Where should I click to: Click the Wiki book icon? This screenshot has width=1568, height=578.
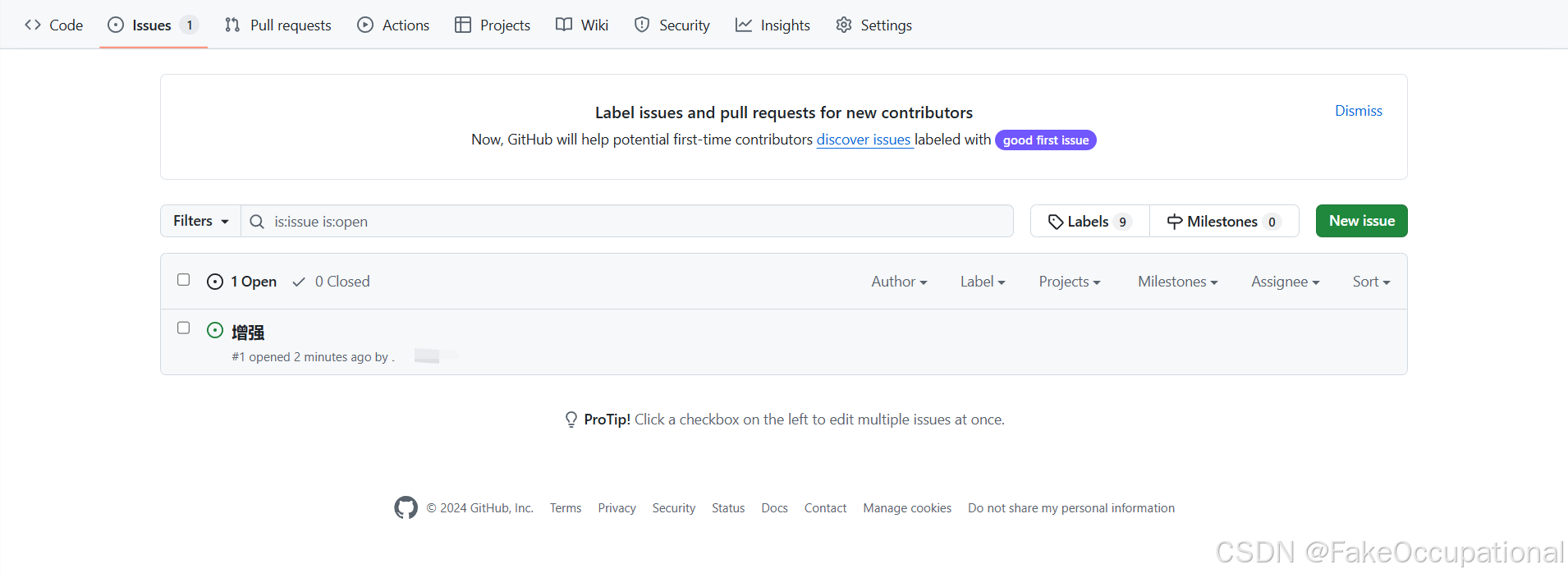(564, 25)
